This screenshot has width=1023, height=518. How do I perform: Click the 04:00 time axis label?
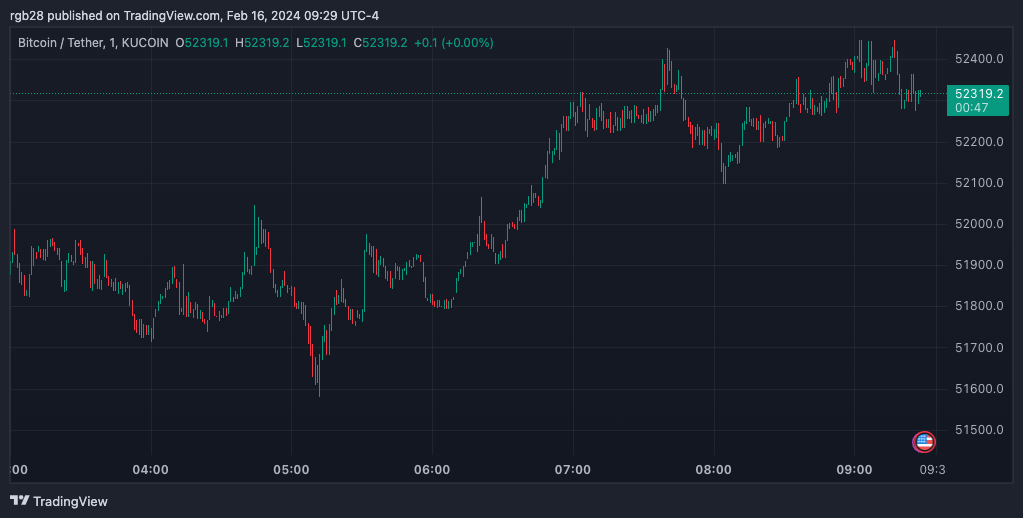(x=150, y=470)
